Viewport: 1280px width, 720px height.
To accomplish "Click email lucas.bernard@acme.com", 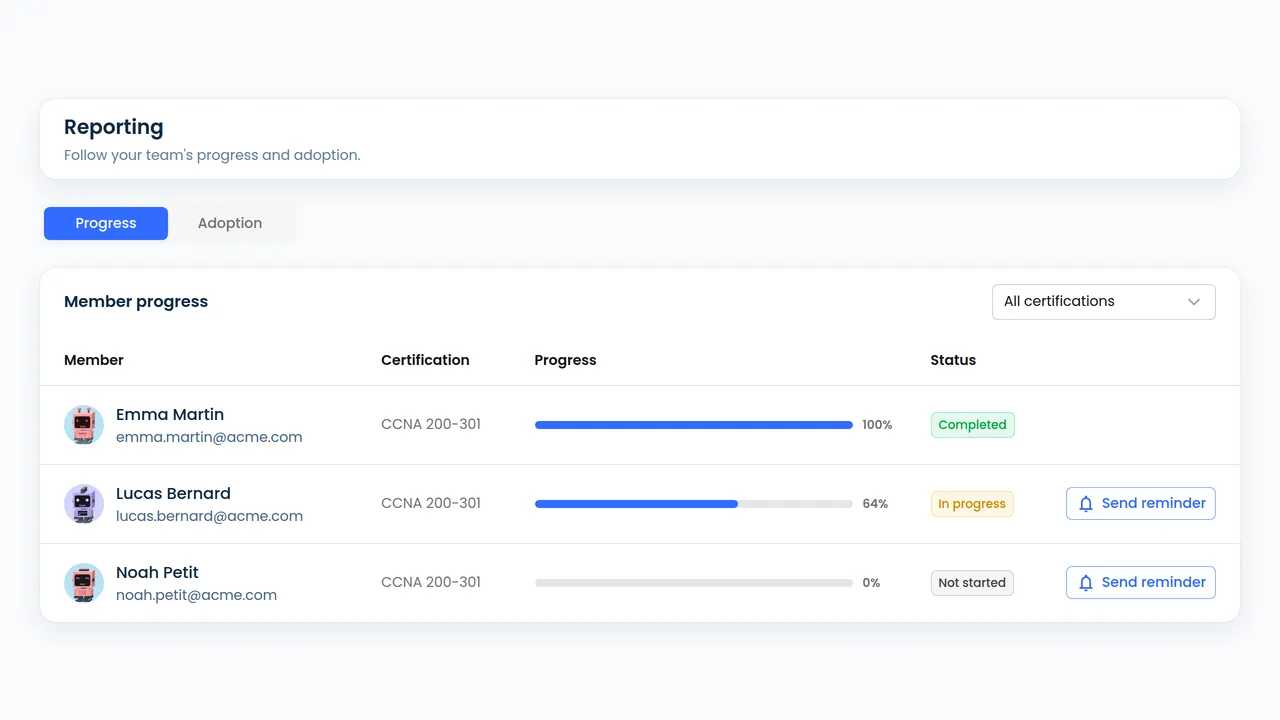I will [209, 516].
